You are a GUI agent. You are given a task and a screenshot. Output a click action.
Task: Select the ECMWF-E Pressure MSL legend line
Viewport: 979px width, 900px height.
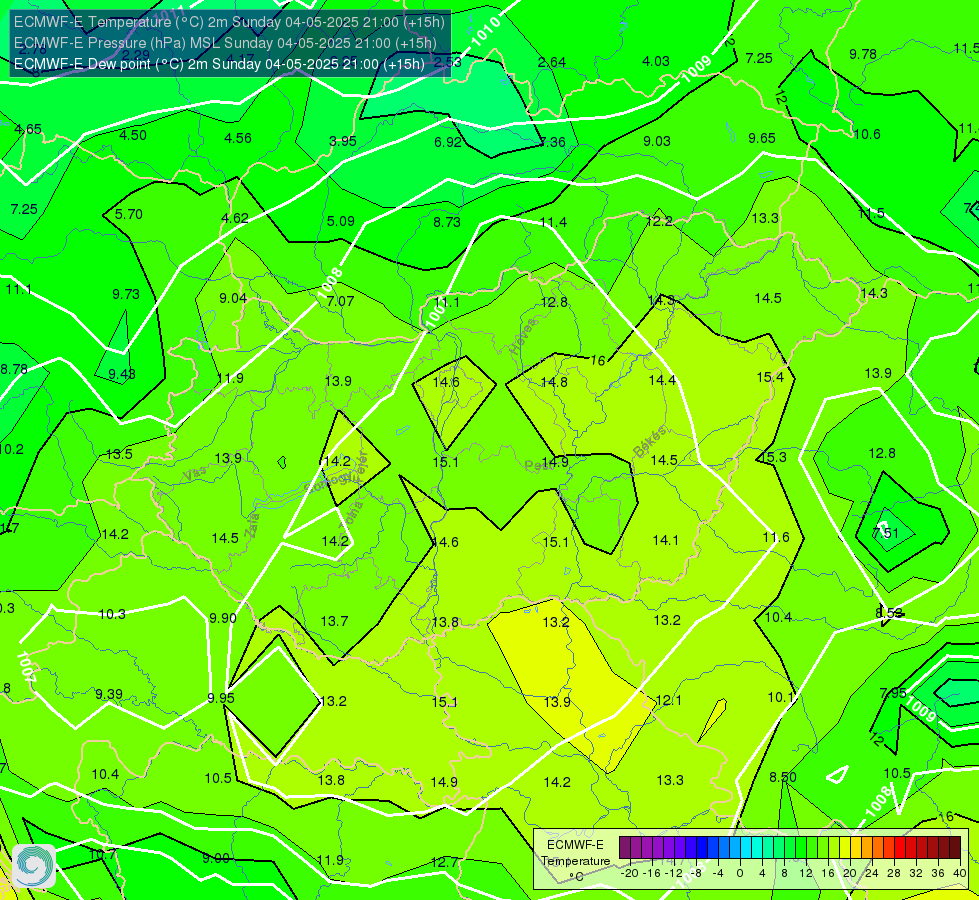[x=225, y=43]
